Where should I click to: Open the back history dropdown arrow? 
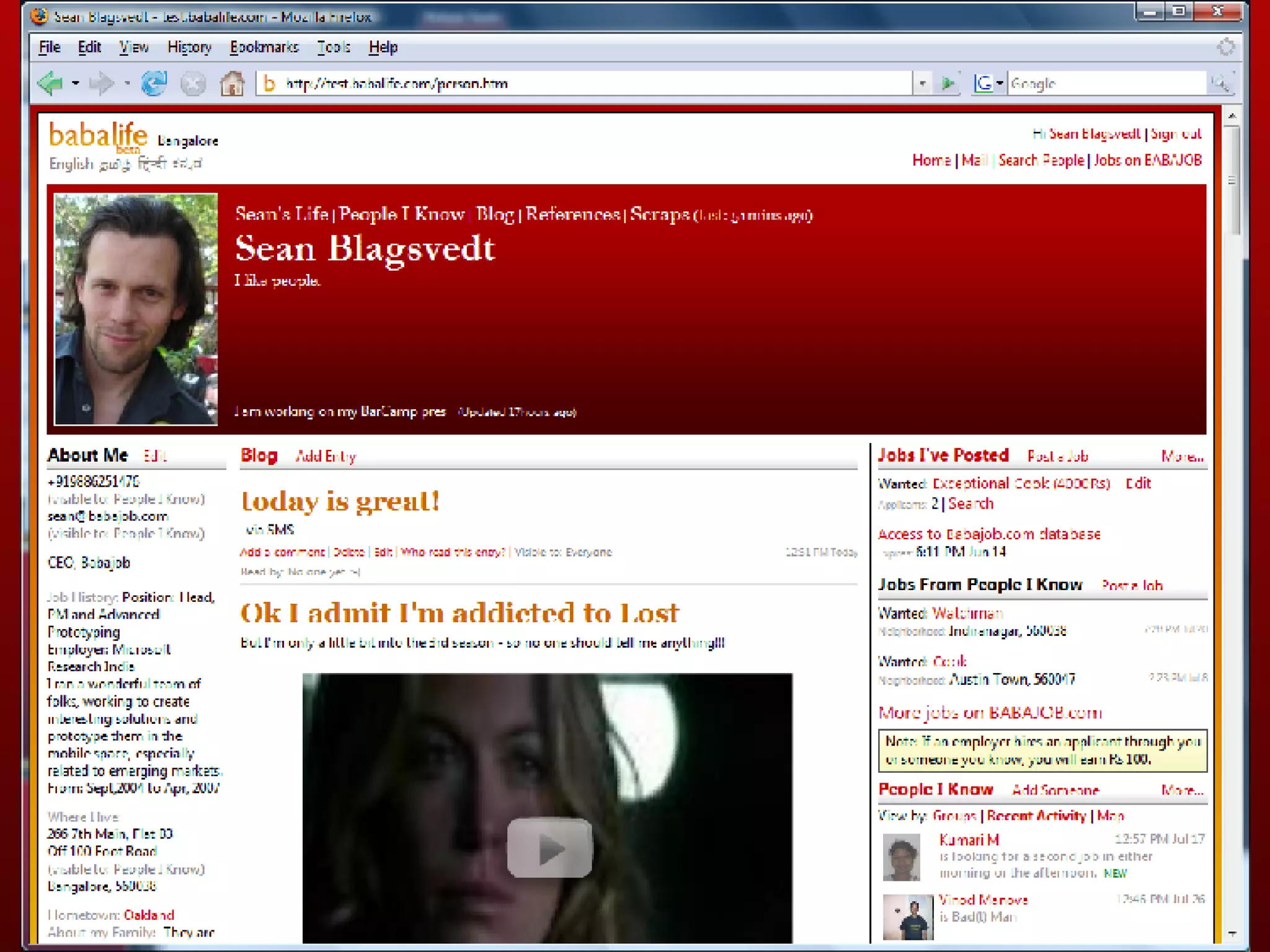(76, 83)
